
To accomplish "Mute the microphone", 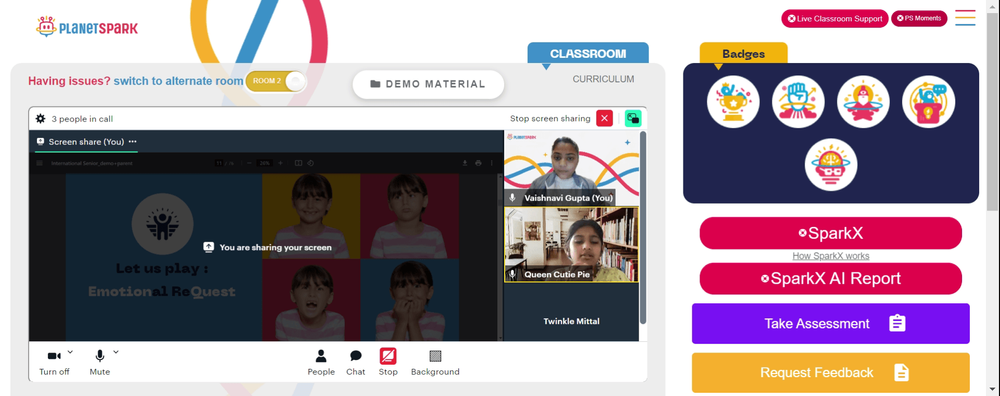I will click(99, 362).
